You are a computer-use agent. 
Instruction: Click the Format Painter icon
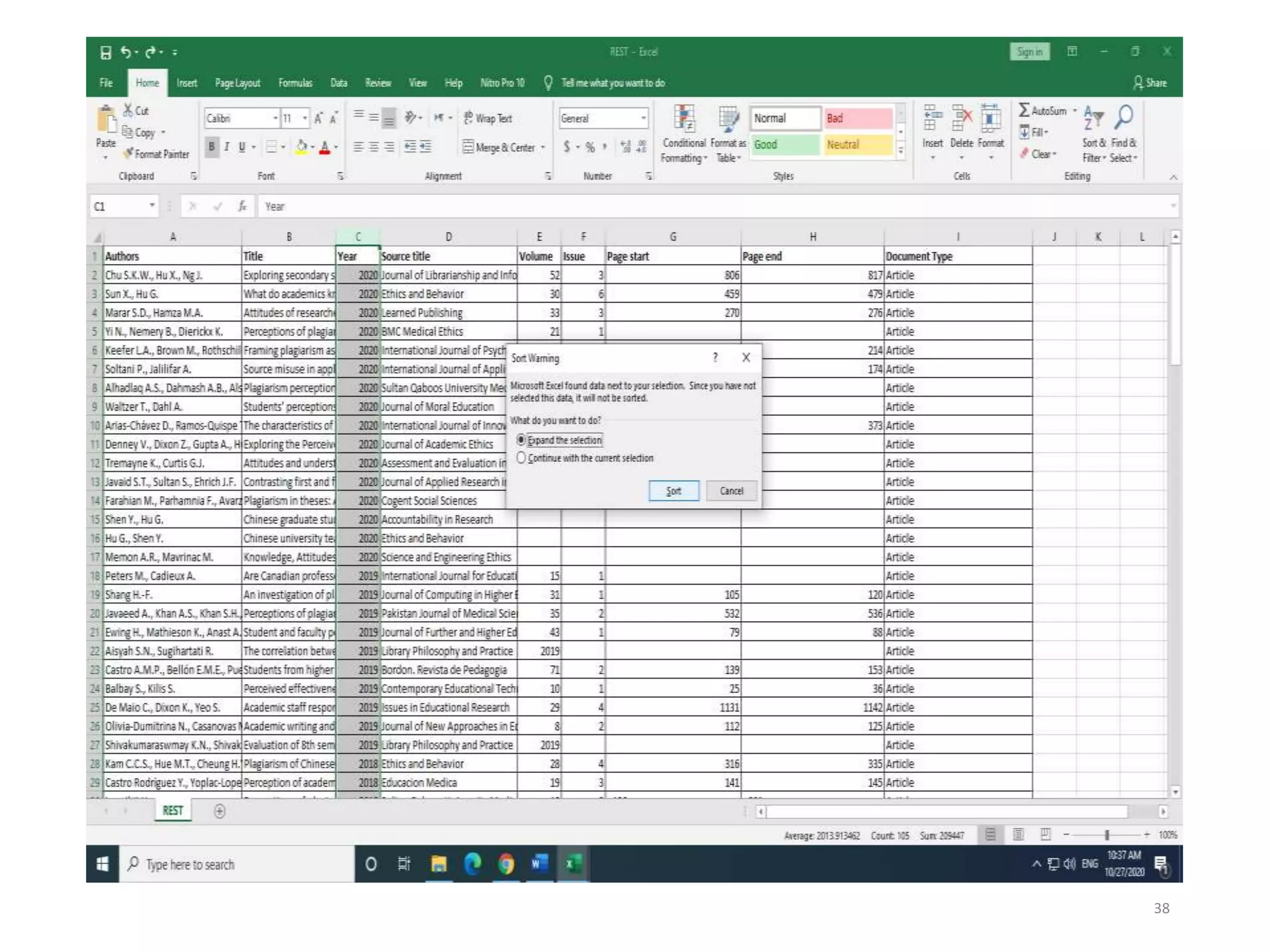[129, 153]
